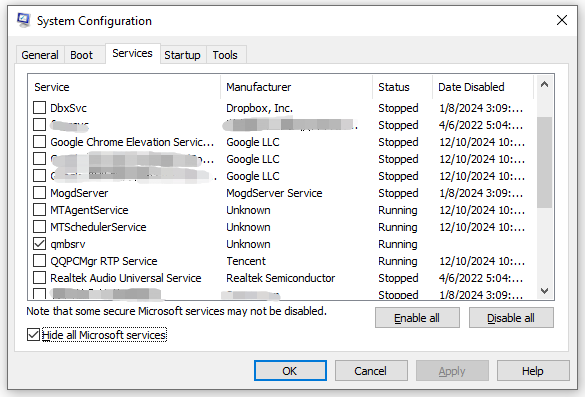Select the MogdServer Service manufacturer text

(x=274, y=193)
